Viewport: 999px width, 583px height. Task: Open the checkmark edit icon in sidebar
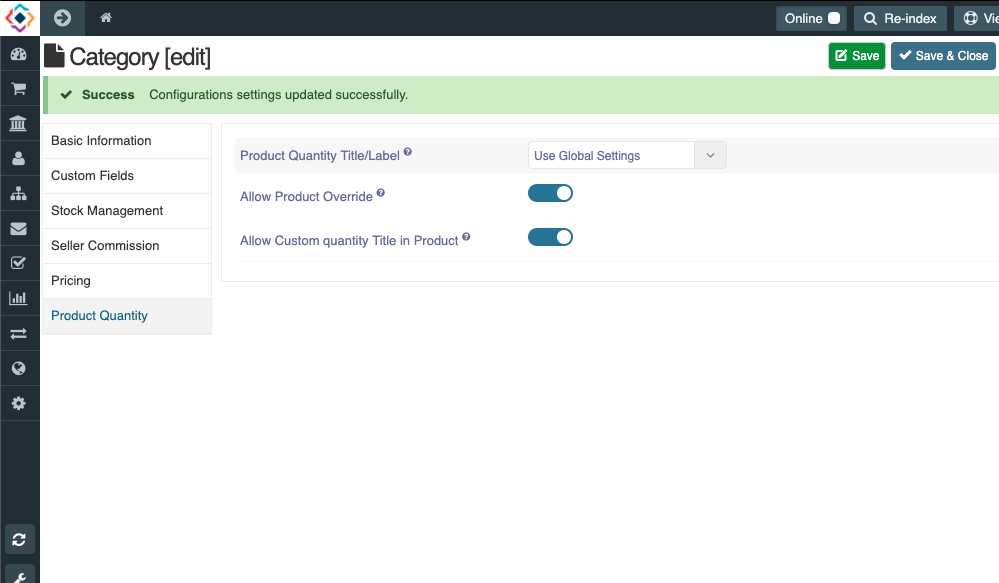[x=18, y=263]
